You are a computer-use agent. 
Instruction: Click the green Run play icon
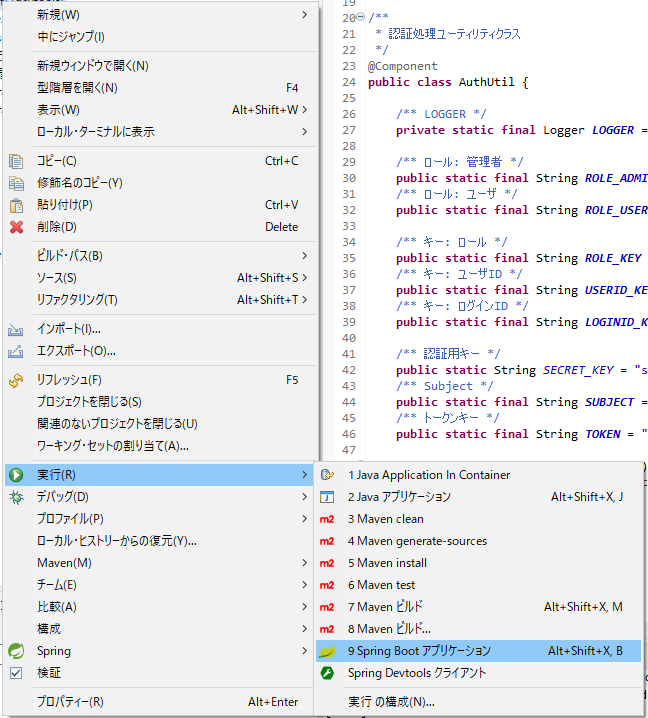tap(16, 475)
